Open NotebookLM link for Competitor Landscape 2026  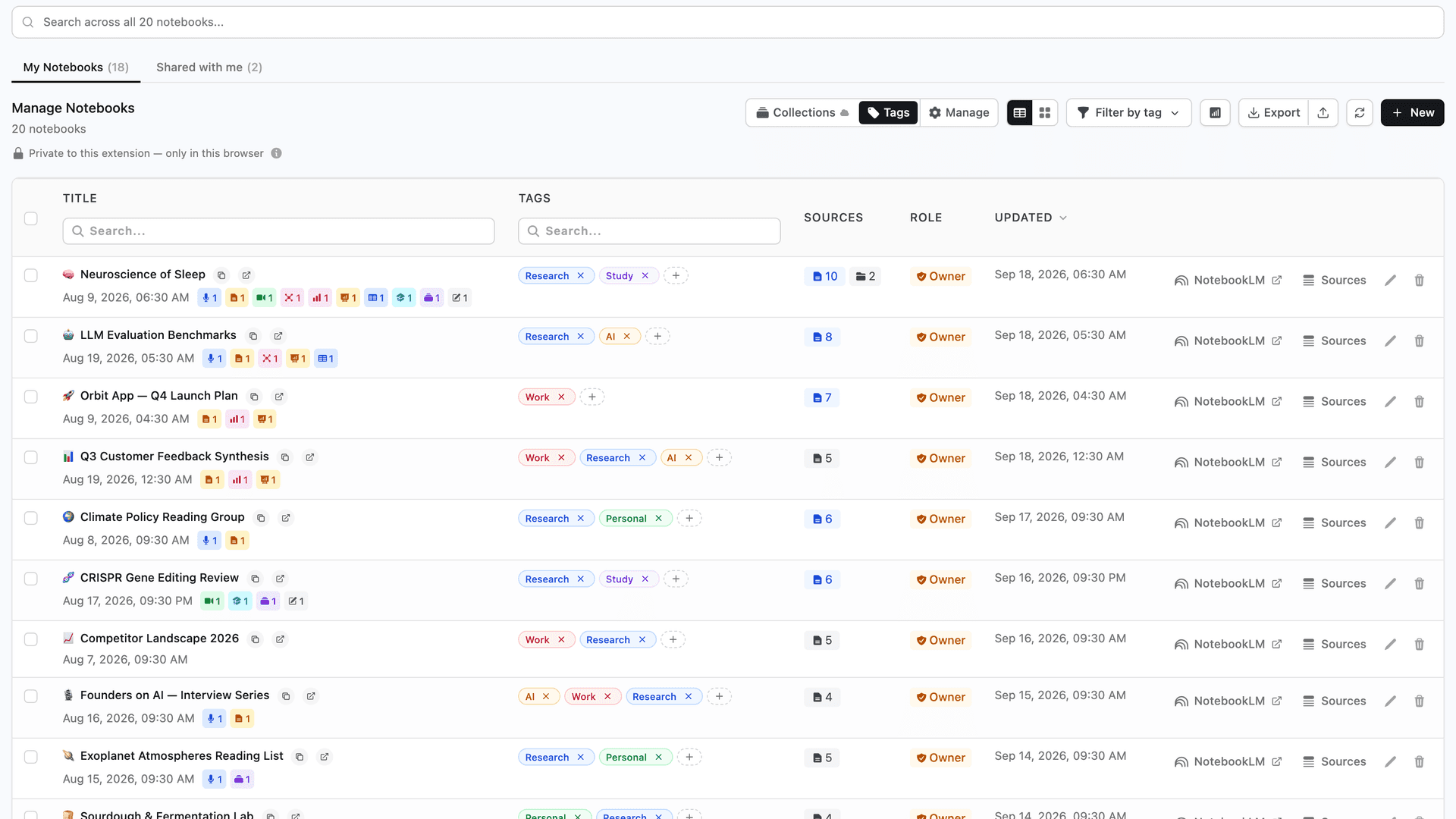click(x=1228, y=645)
